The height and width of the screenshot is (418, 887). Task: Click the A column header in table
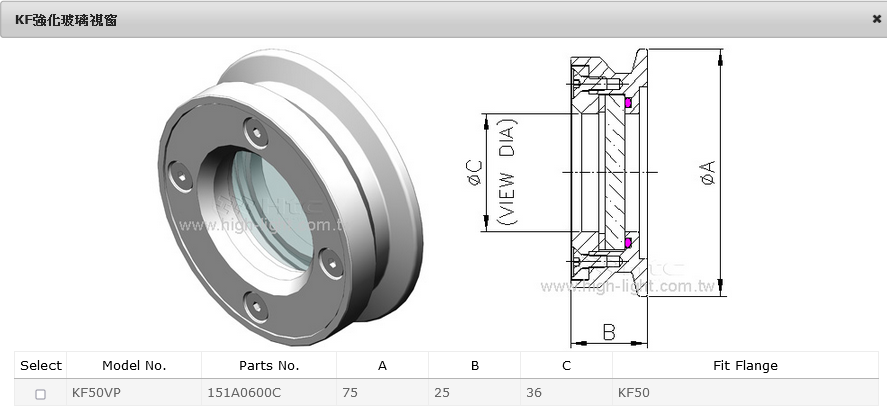tap(382, 365)
